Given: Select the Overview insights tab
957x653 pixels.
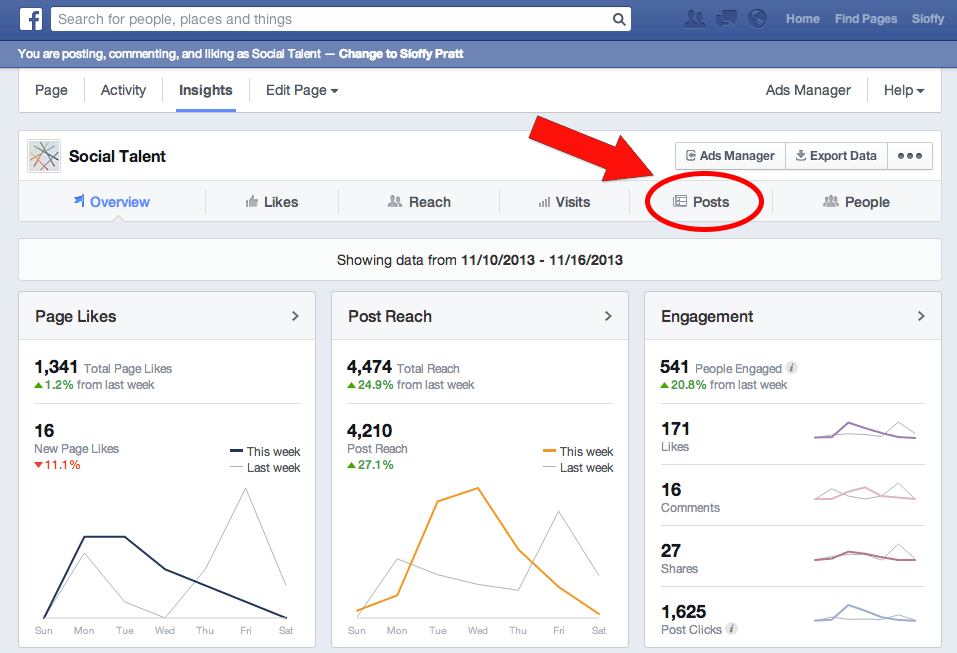Looking at the screenshot, I should (112, 202).
